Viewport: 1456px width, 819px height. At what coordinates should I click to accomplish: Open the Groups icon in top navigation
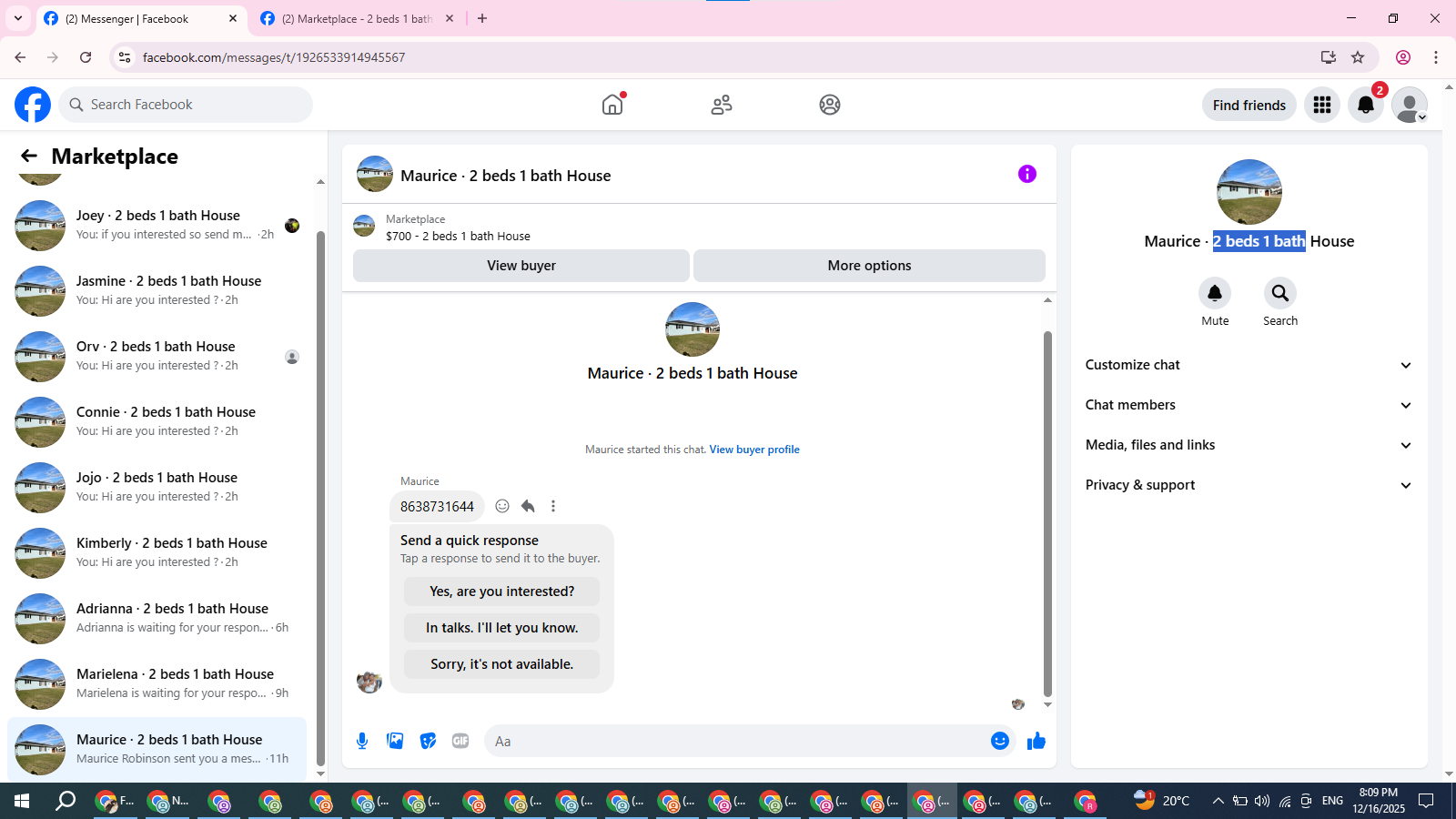pos(830,105)
